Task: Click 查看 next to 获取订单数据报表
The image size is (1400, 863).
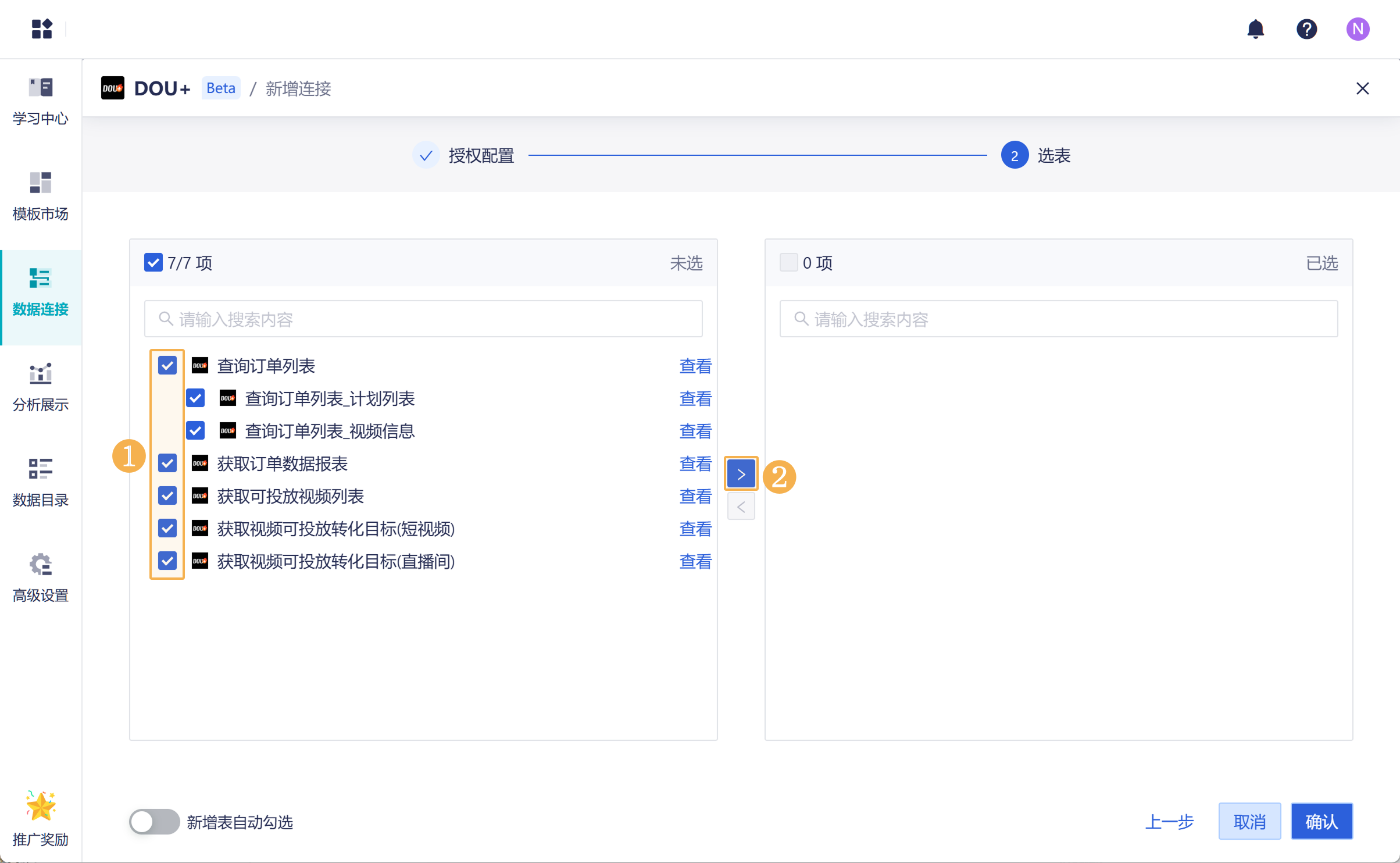Action: pyautogui.click(x=695, y=464)
